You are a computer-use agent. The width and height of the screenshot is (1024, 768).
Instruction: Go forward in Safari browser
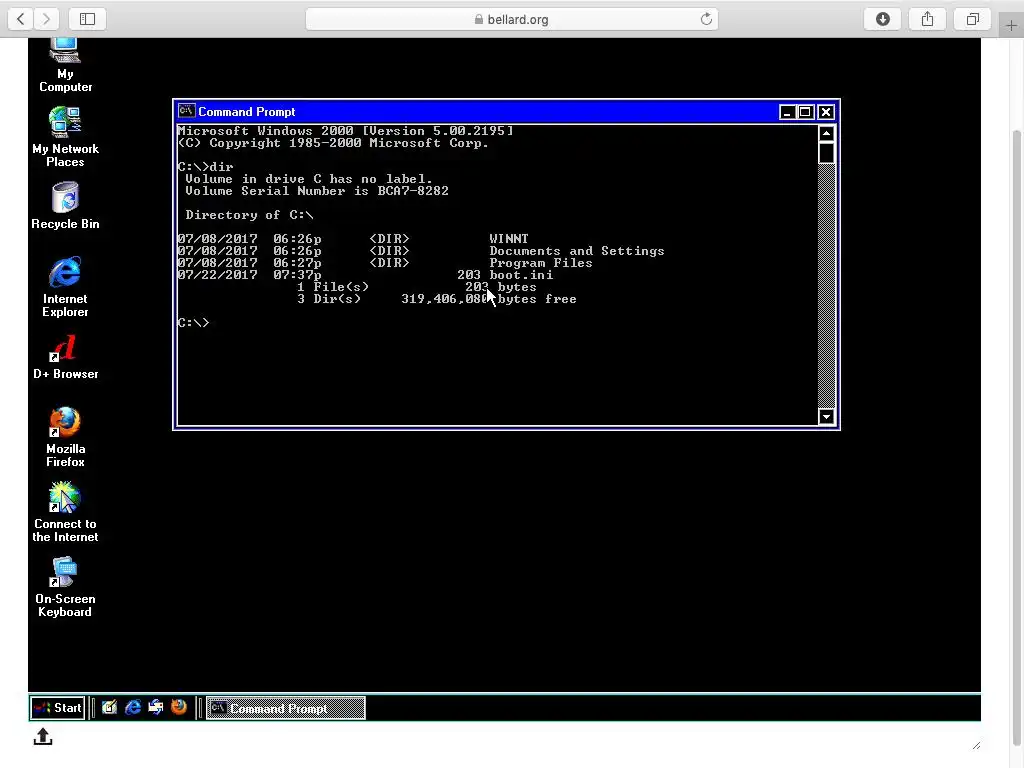(46, 19)
